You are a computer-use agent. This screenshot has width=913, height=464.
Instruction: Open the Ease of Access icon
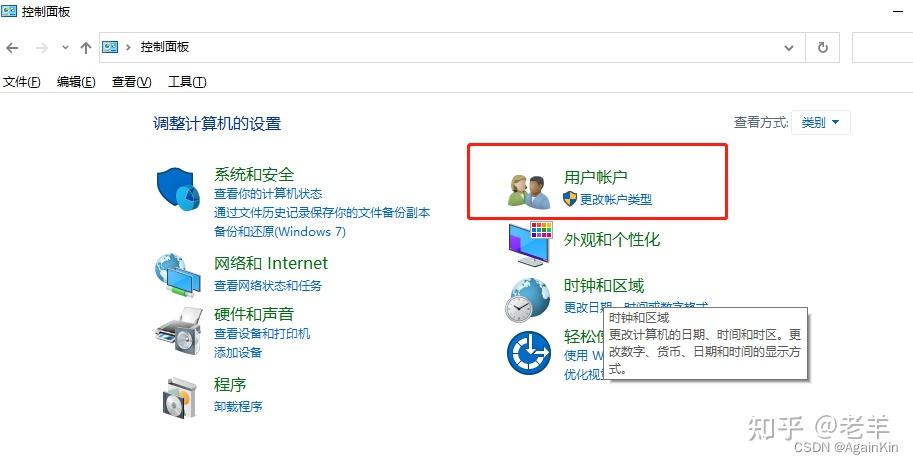[x=529, y=352]
